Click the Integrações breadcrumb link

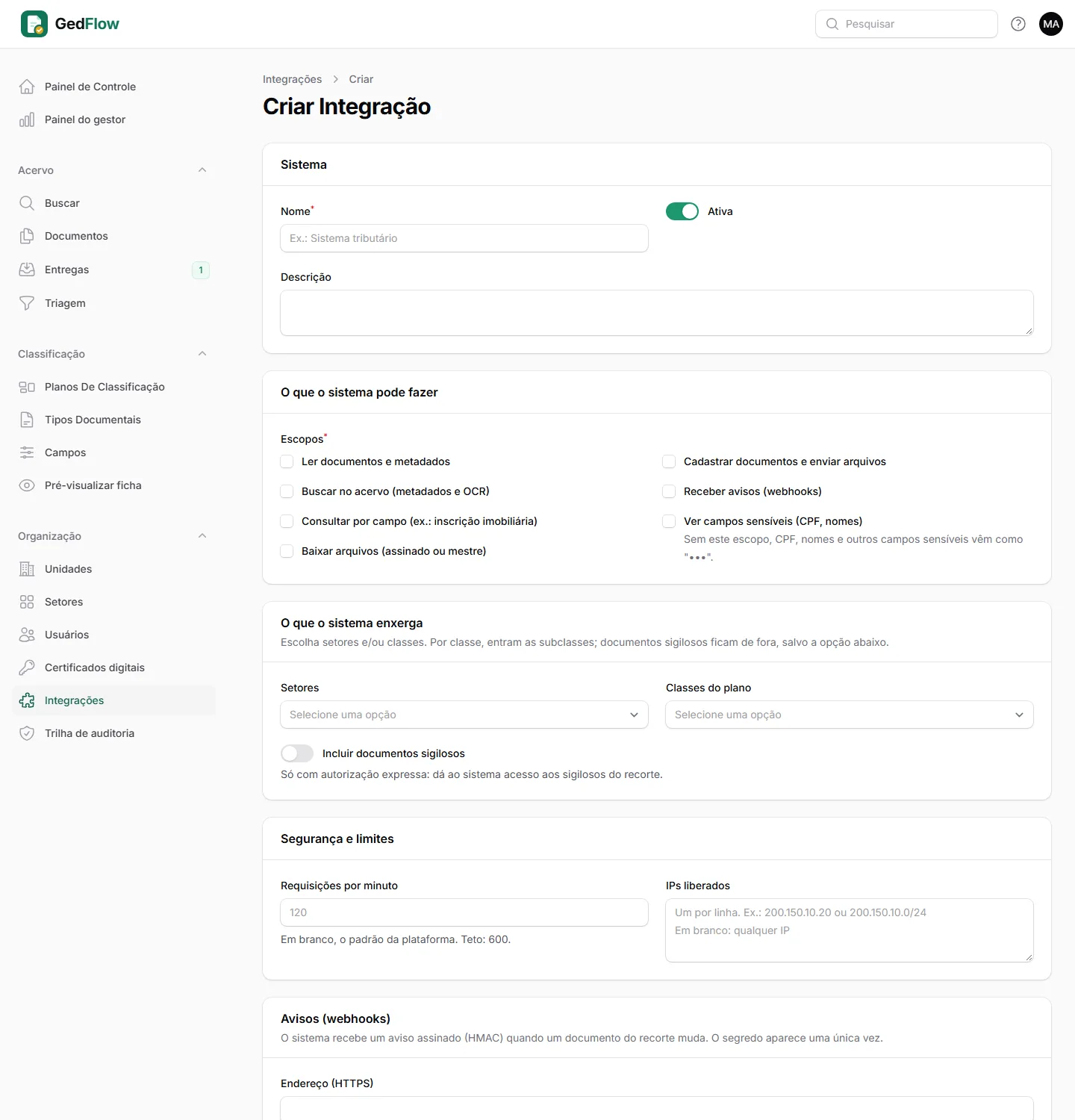293,79
